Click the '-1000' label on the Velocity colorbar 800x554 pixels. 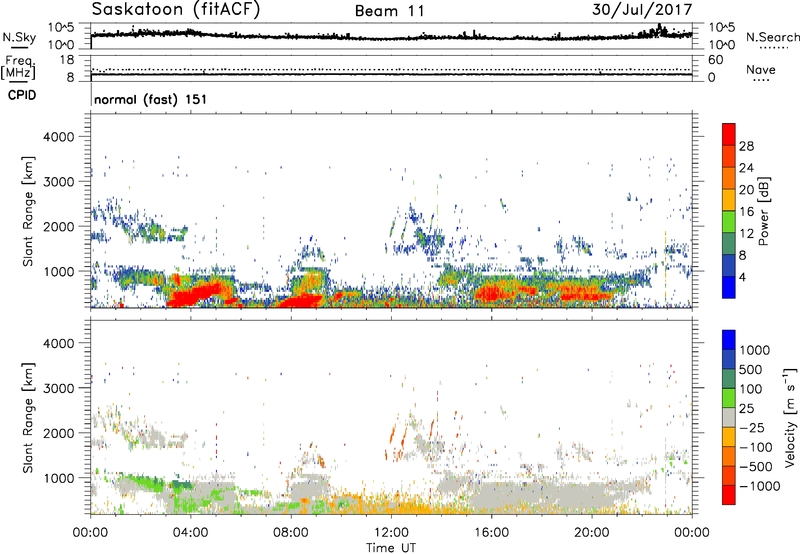[760, 486]
